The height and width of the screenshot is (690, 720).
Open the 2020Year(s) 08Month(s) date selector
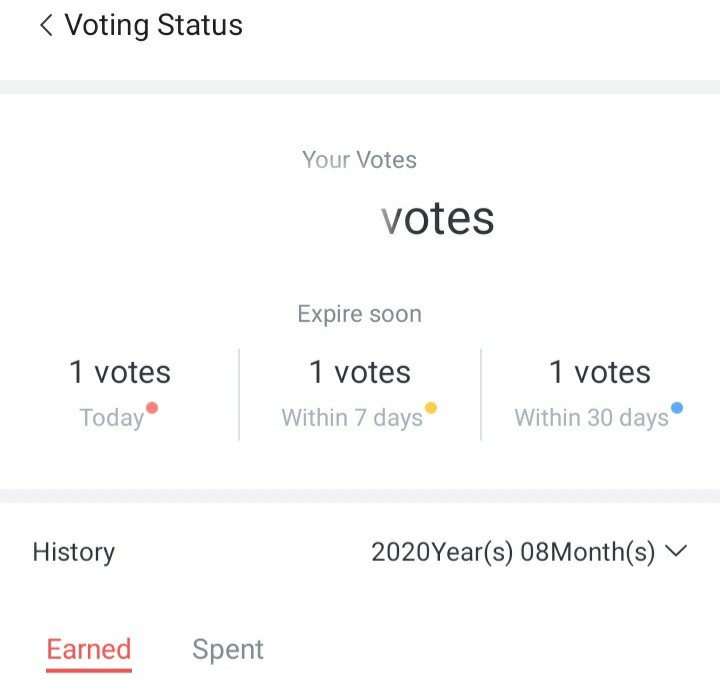tap(512, 552)
